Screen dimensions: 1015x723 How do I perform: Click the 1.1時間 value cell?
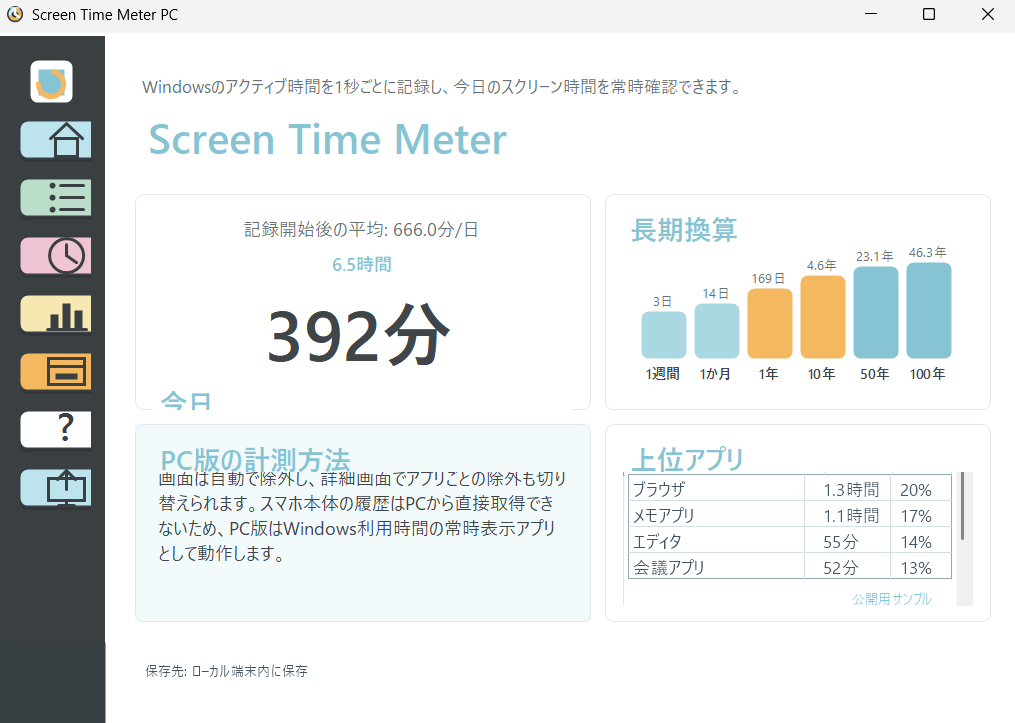point(848,515)
